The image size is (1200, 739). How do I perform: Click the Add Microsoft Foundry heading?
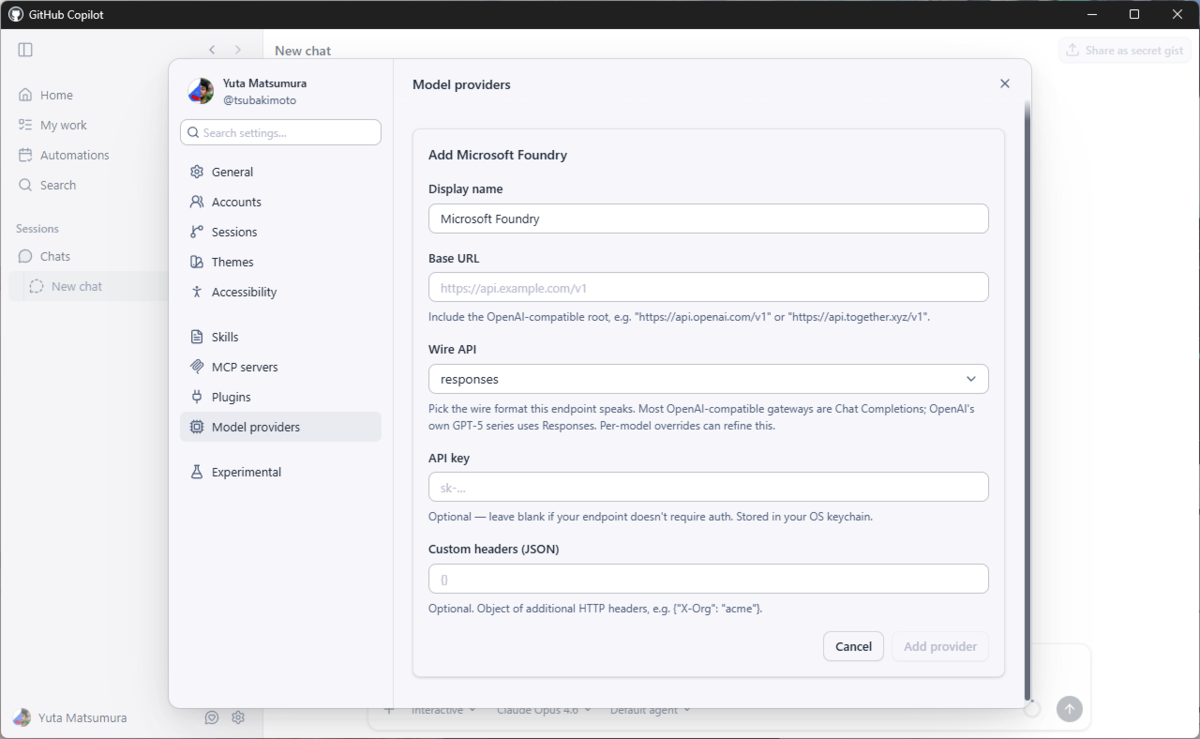click(498, 155)
